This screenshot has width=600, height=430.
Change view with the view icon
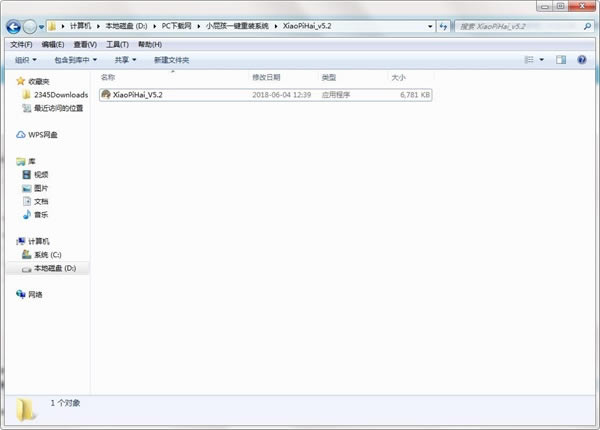pos(529,60)
